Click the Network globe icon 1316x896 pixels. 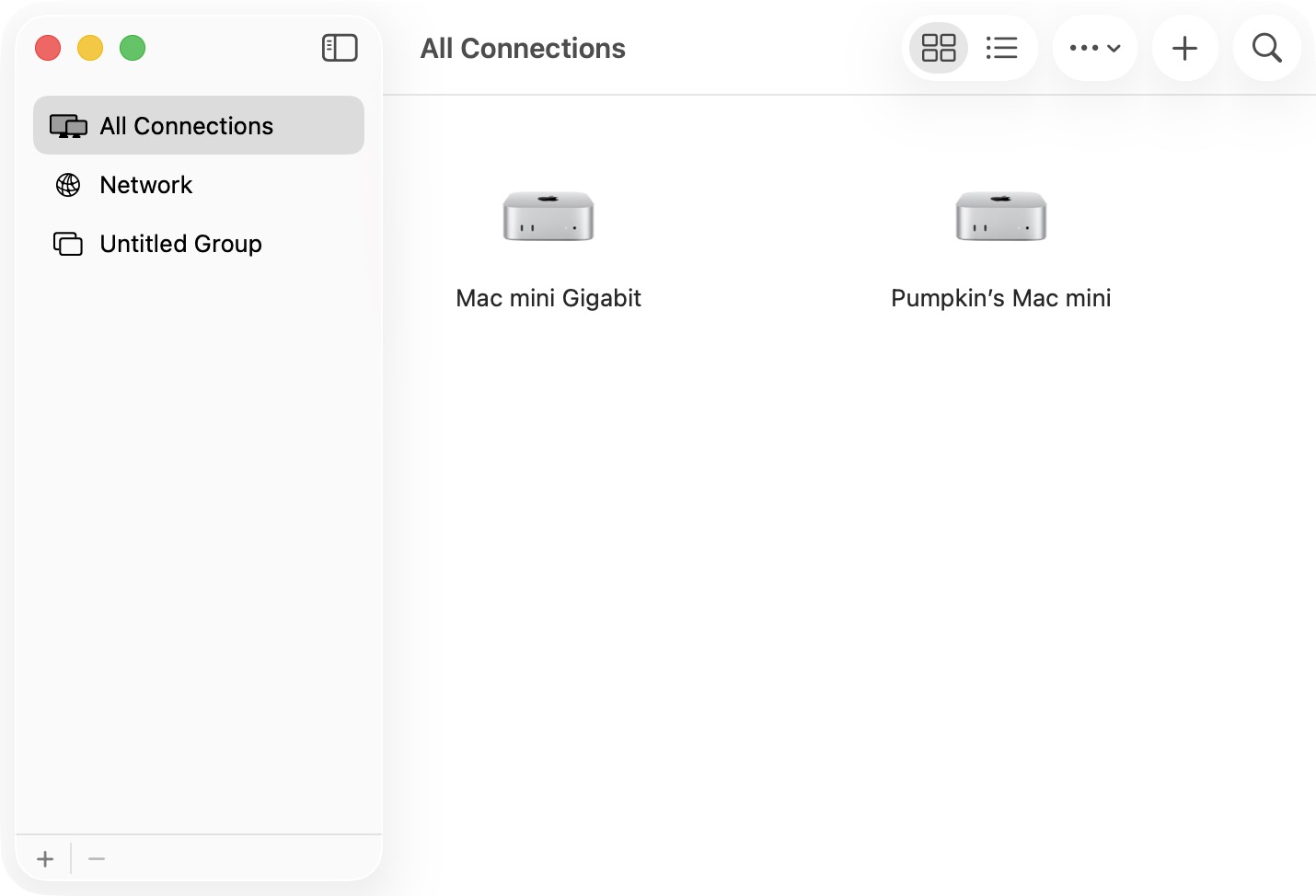(66, 185)
